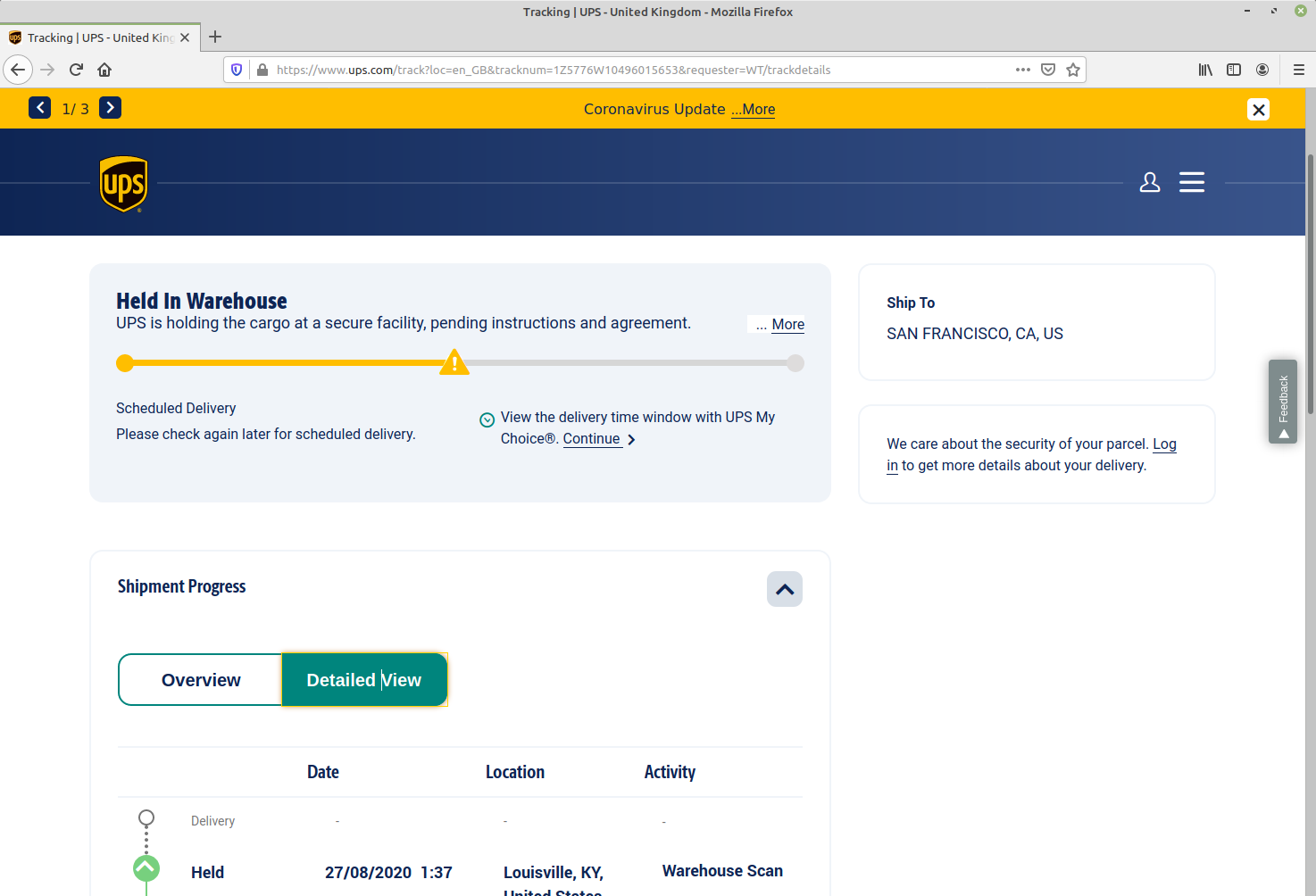The width and height of the screenshot is (1316, 896).
Task: Open the Firefox hamburger menu
Action: click(1299, 70)
